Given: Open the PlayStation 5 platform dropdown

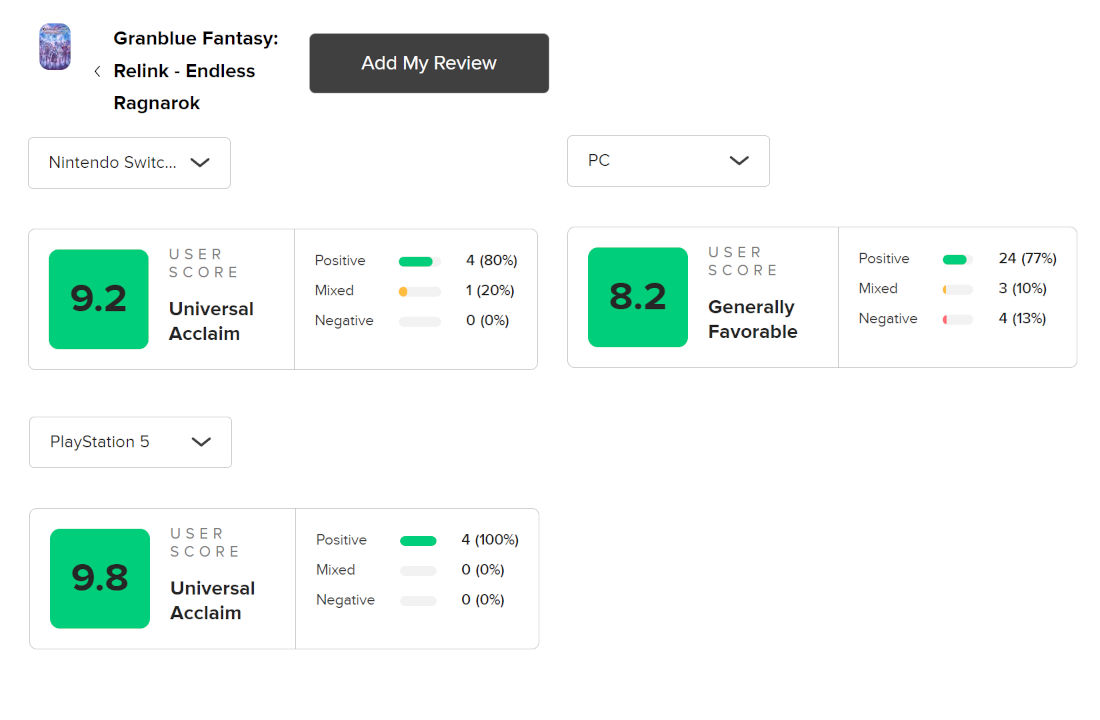Looking at the screenshot, I should tap(130, 442).
